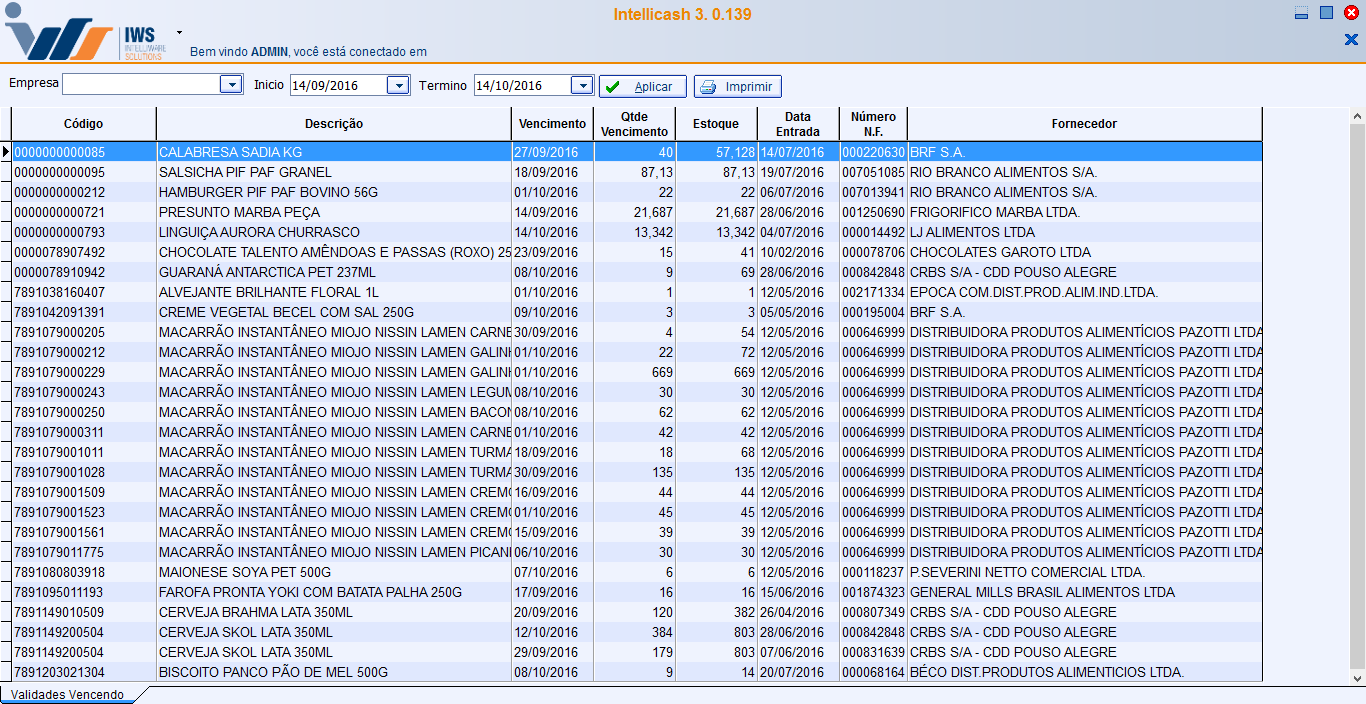Click code cell 7891079011775
1366x704 pixels.
(x=84, y=552)
